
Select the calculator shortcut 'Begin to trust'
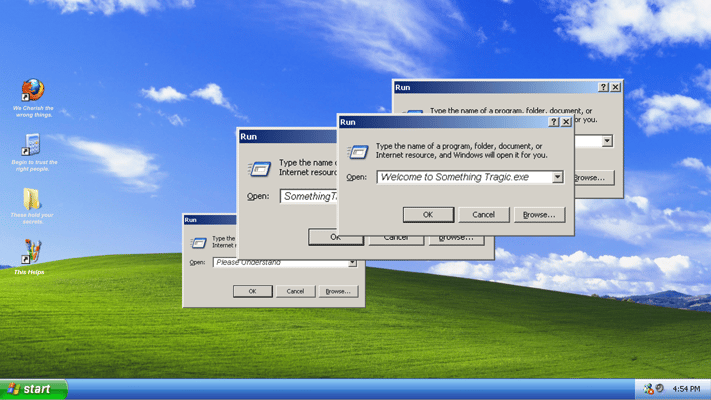tap(32, 145)
